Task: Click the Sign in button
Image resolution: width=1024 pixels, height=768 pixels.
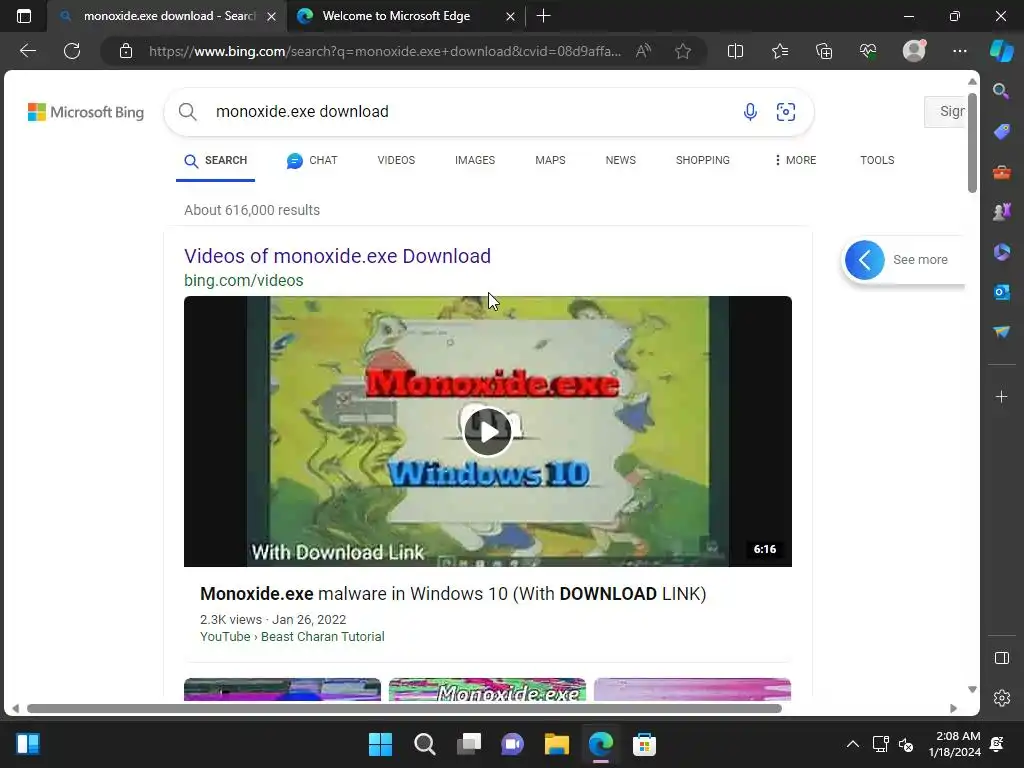Action: click(946, 112)
